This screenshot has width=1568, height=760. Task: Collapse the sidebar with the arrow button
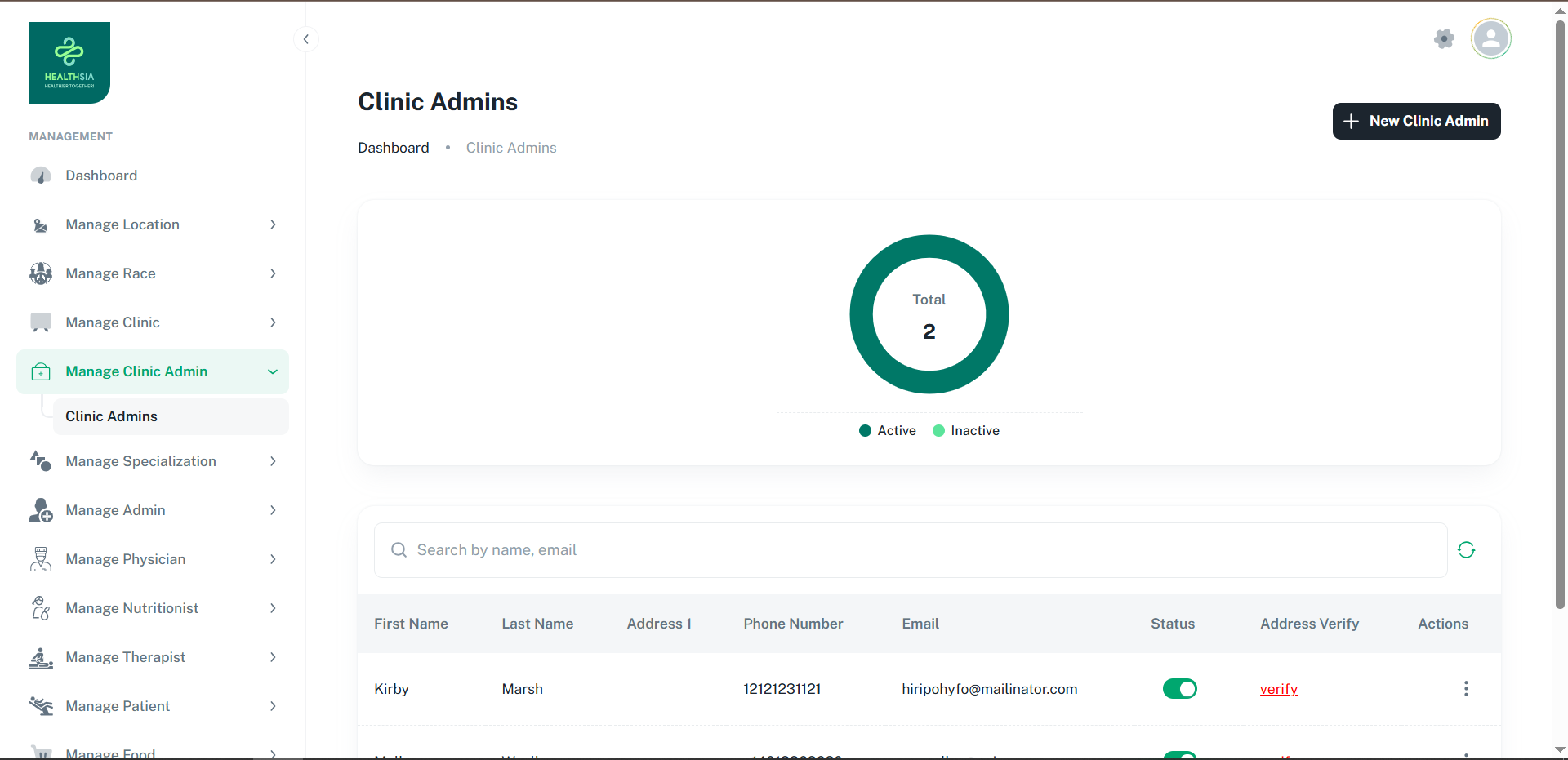tap(305, 39)
